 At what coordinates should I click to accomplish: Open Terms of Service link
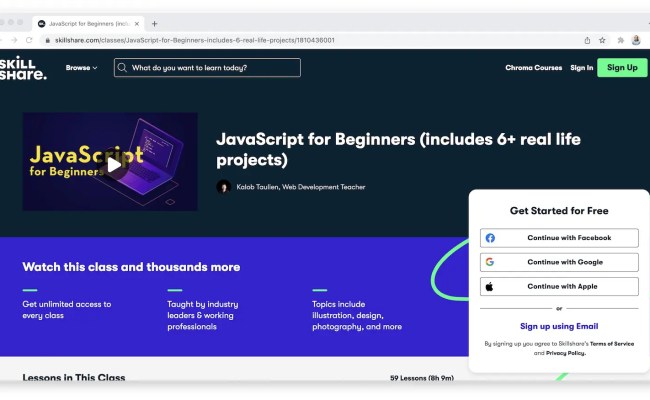(612, 344)
